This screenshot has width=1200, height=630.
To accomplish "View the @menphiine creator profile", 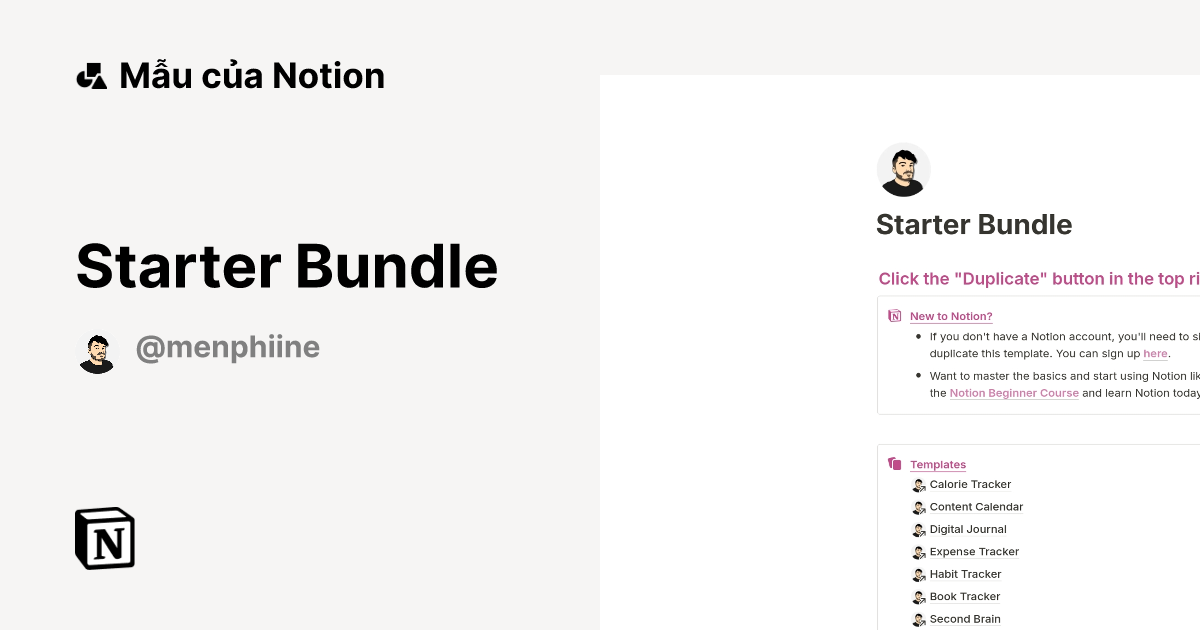I will point(228,347).
